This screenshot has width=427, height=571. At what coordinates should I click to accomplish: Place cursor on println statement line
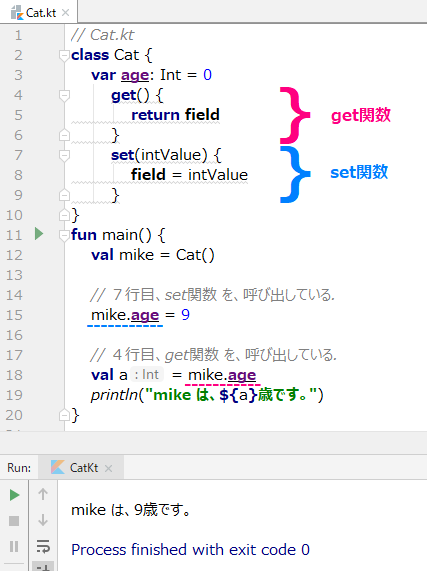tap(207, 395)
